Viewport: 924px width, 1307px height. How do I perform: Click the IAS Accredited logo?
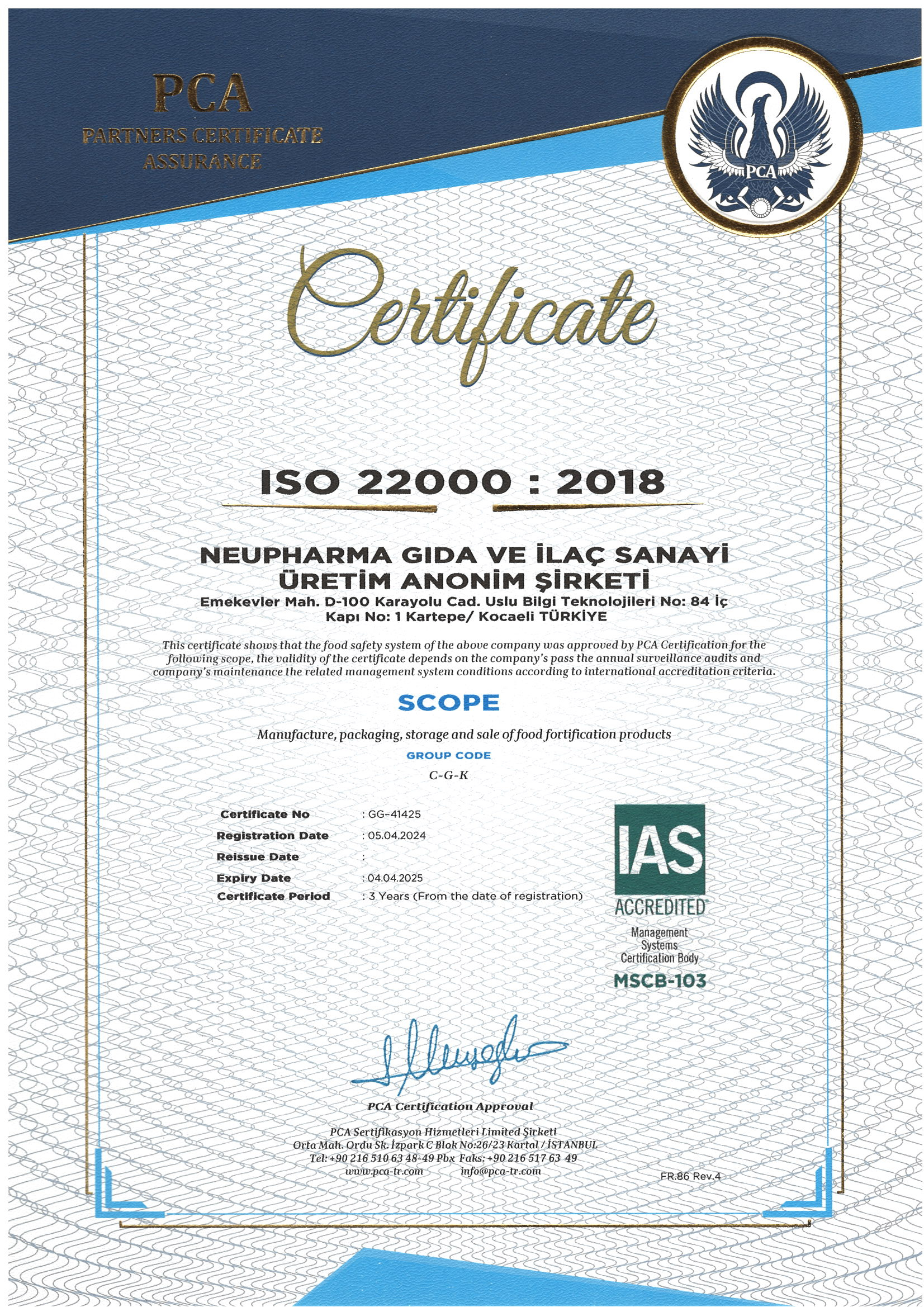coord(660,860)
